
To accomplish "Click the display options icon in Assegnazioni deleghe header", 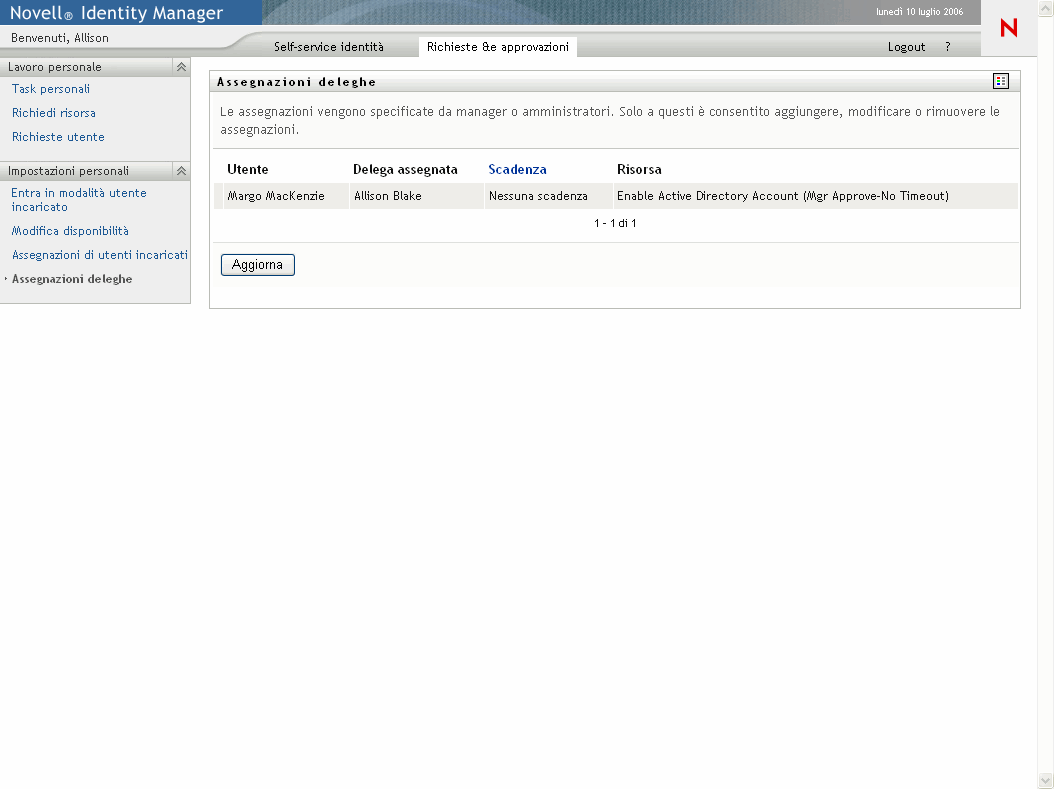I will click(1000, 81).
